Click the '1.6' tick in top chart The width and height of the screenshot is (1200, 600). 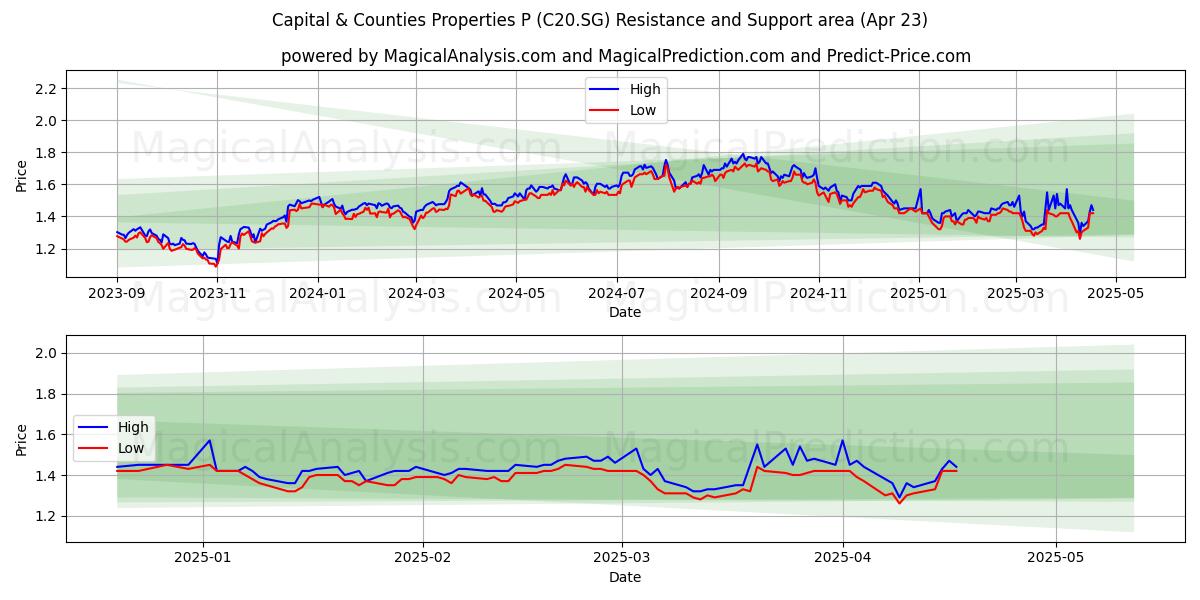click(47, 185)
